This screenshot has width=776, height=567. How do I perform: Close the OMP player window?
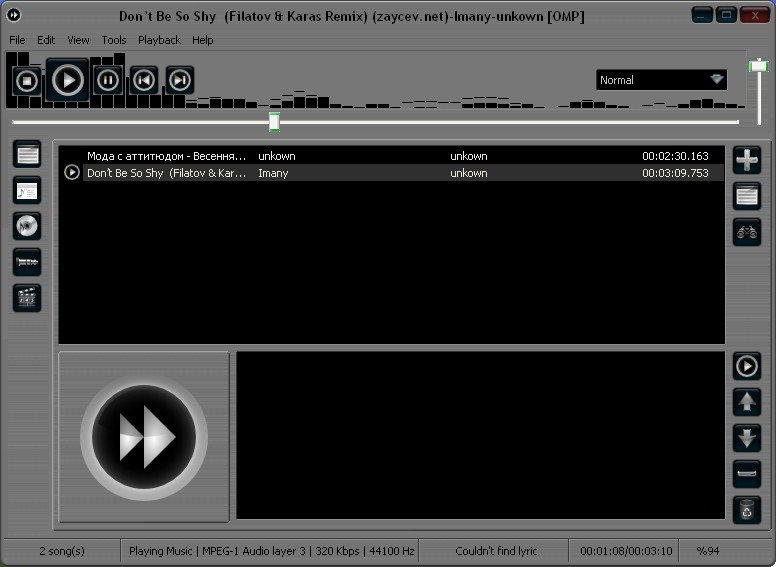tap(755, 15)
